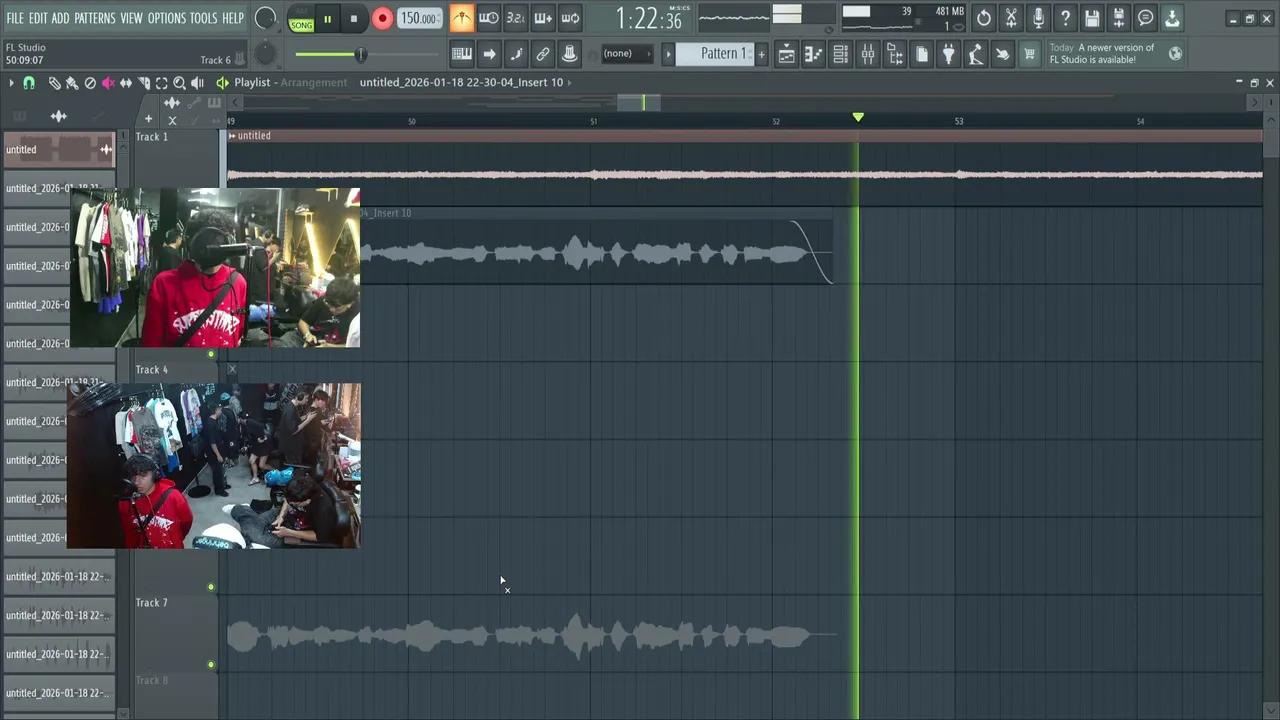Enable typing keyboard to piano
The width and height of the screenshot is (1280, 720).
point(461,54)
